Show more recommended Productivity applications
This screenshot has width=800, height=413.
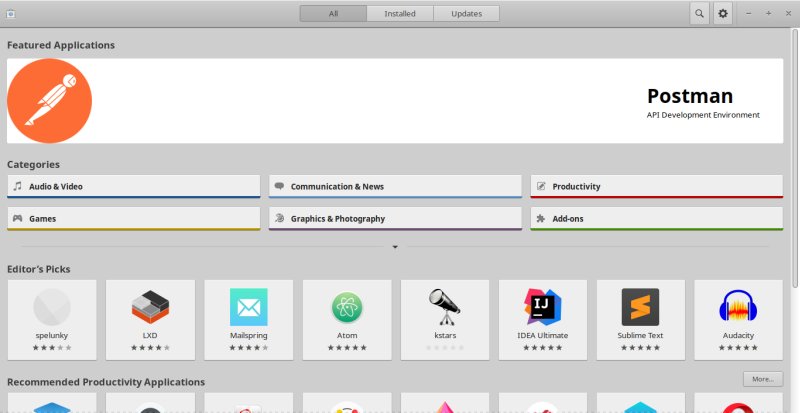coord(763,379)
